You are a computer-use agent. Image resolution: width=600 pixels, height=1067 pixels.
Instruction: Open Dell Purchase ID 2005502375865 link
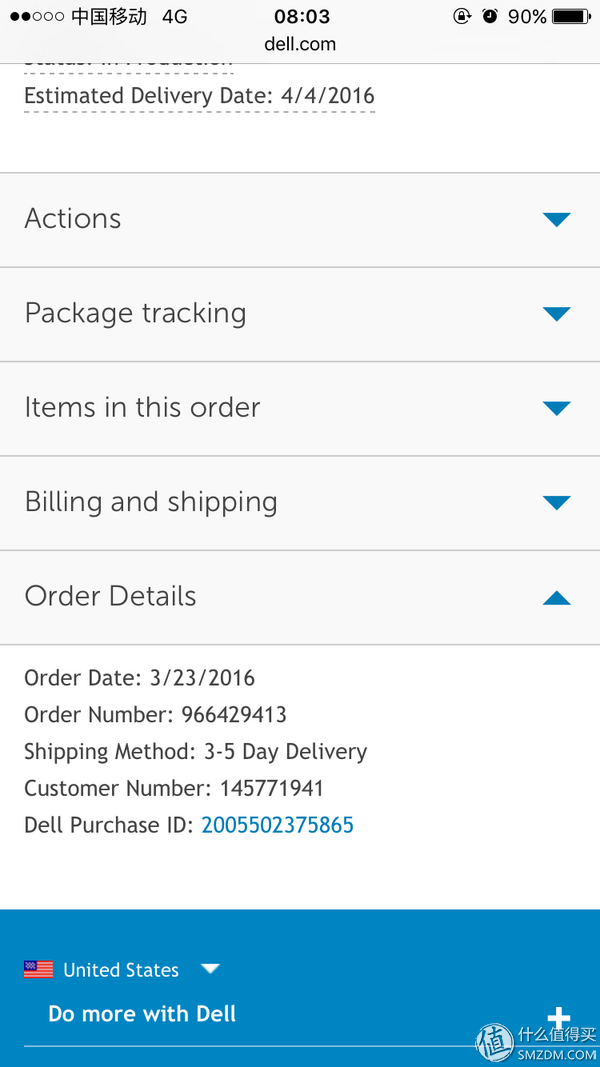pos(278,825)
